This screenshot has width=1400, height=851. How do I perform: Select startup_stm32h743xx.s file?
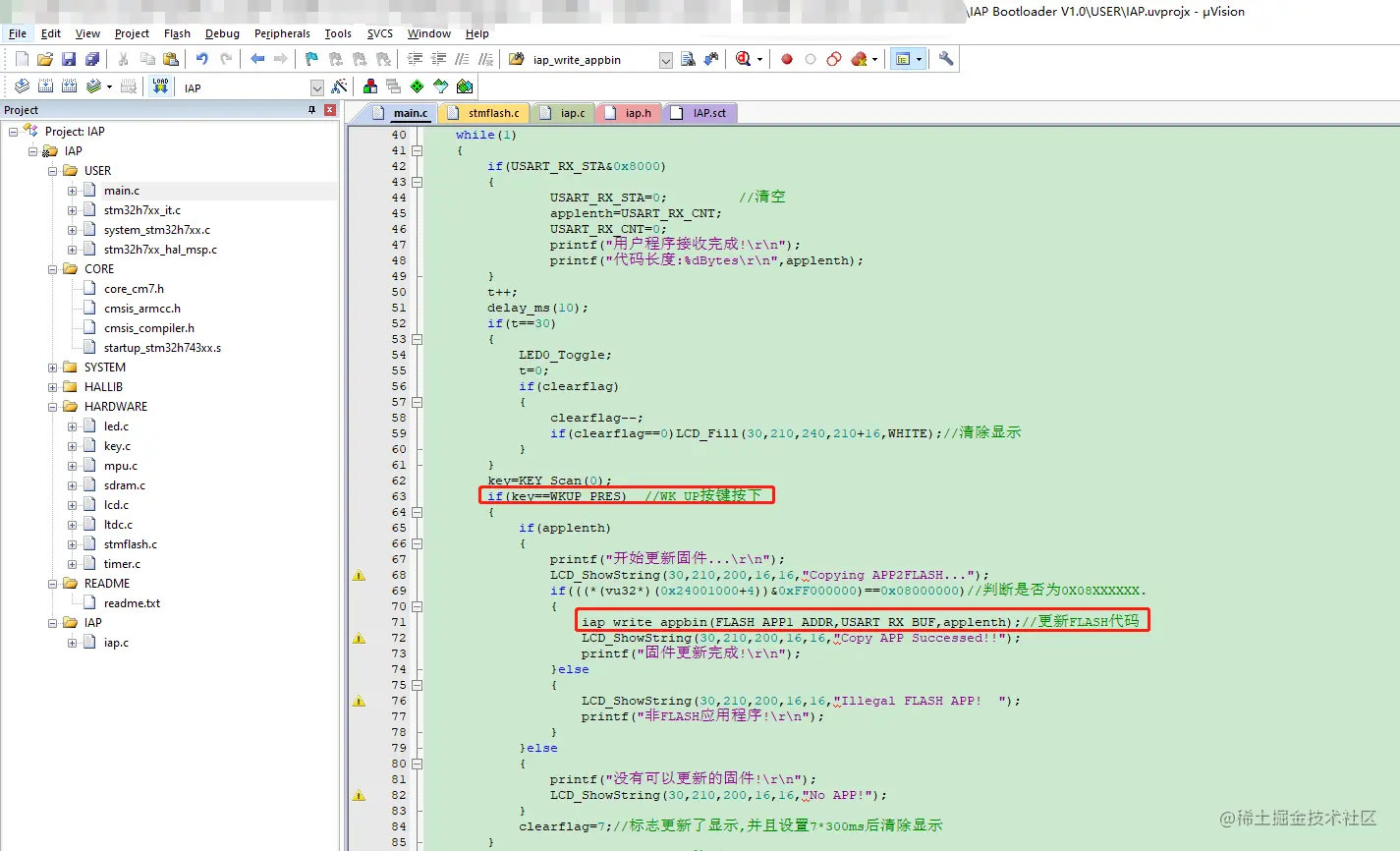click(x=162, y=348)
